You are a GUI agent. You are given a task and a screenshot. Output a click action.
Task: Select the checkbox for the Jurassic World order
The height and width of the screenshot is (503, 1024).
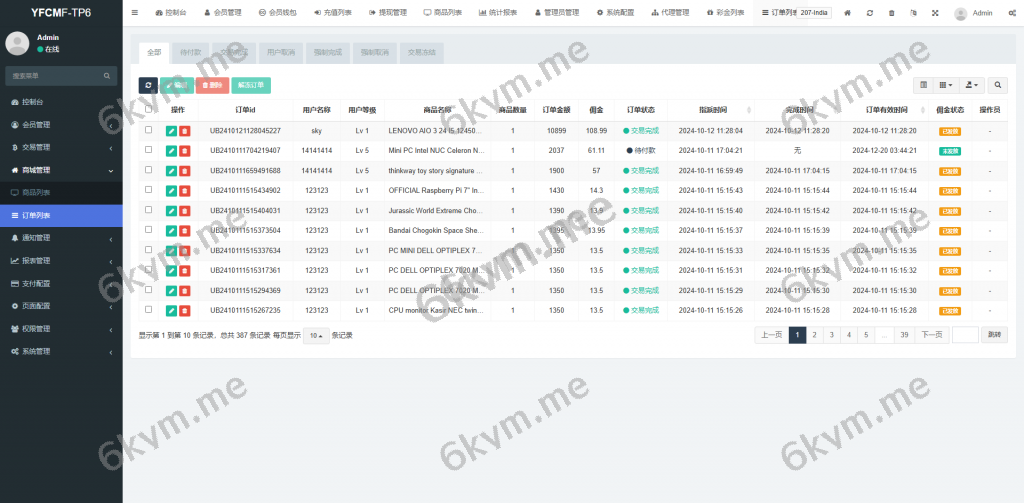point(149,210)
